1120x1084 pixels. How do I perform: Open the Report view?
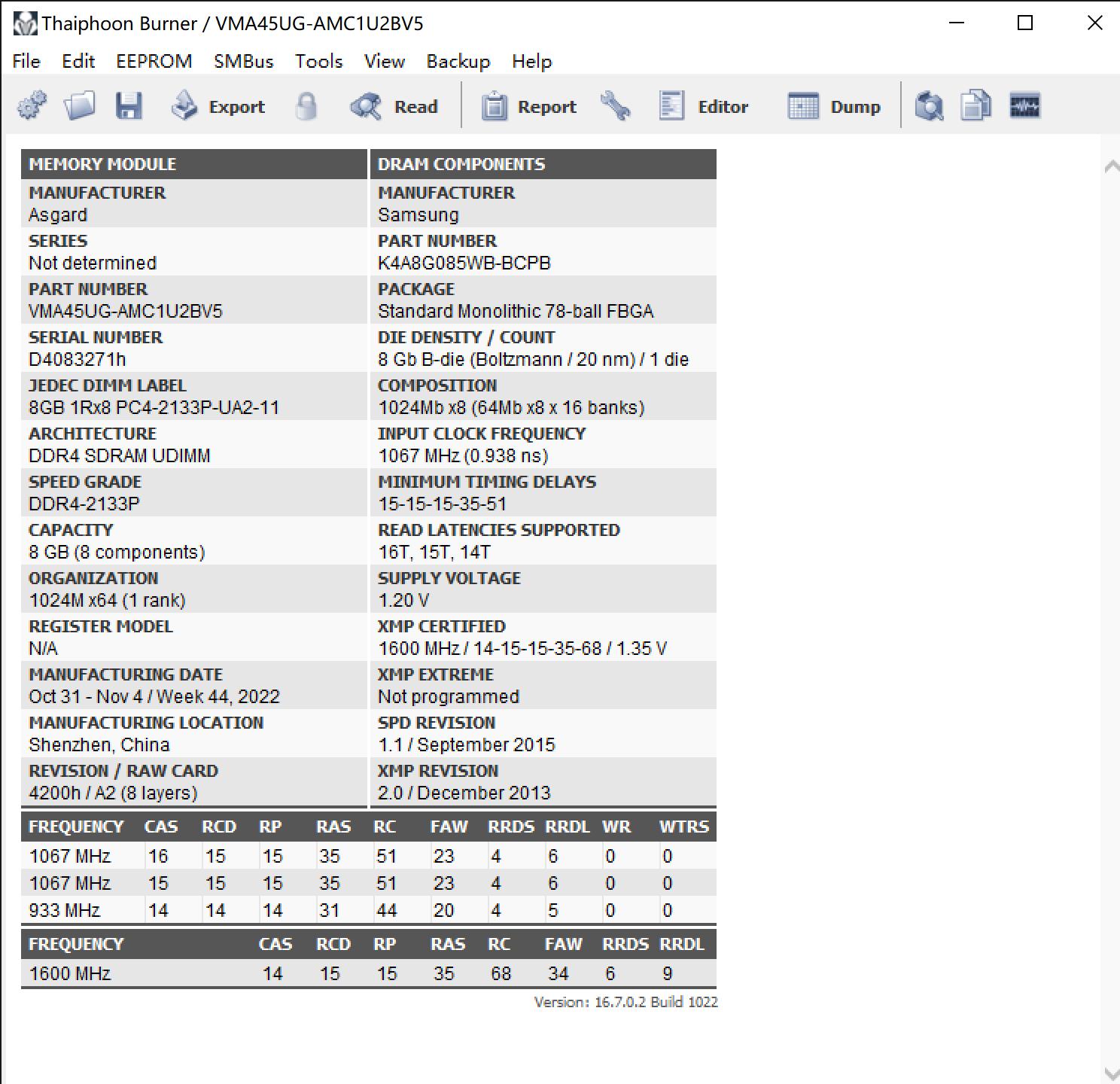pos(528,106)
